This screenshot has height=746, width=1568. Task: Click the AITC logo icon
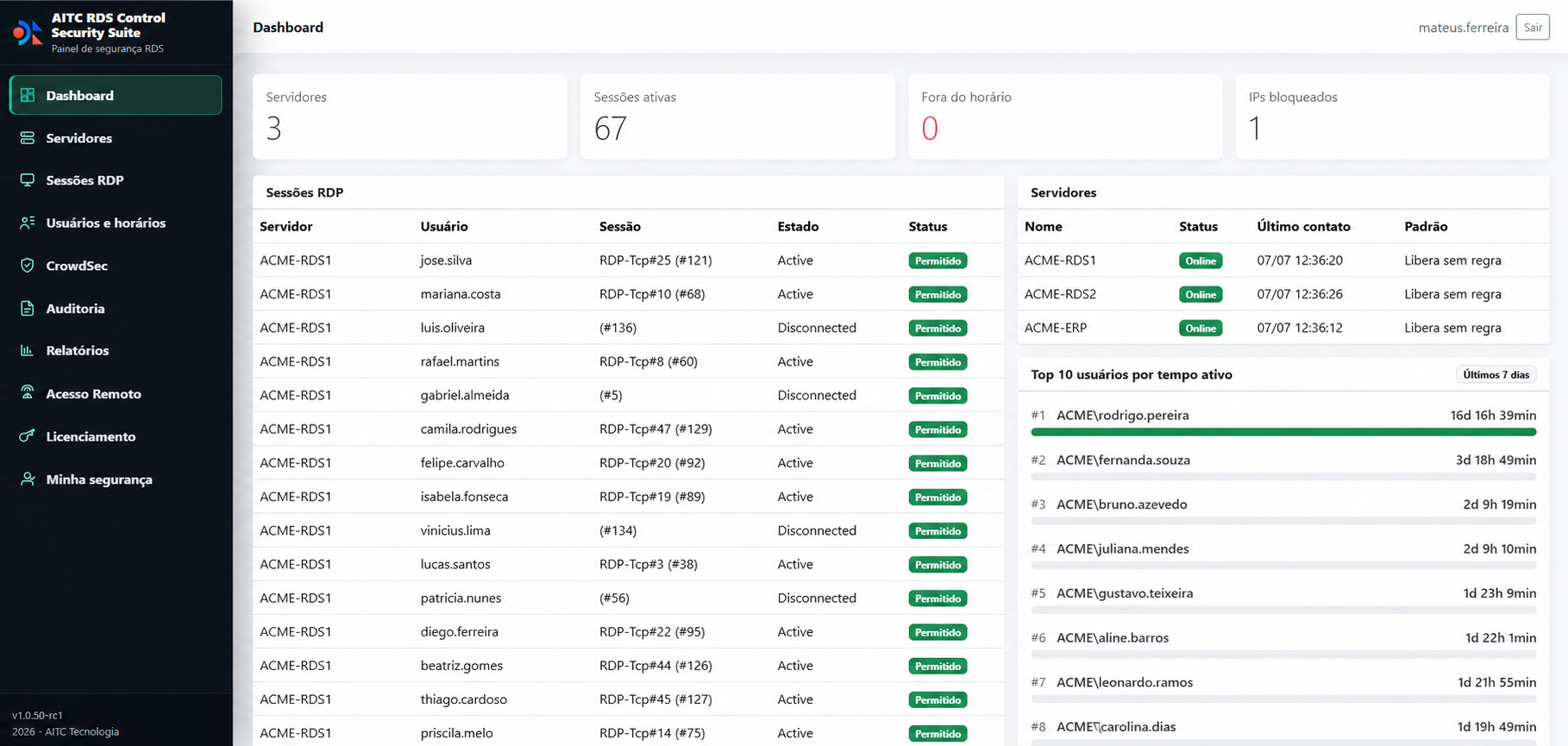pos(27,33)
